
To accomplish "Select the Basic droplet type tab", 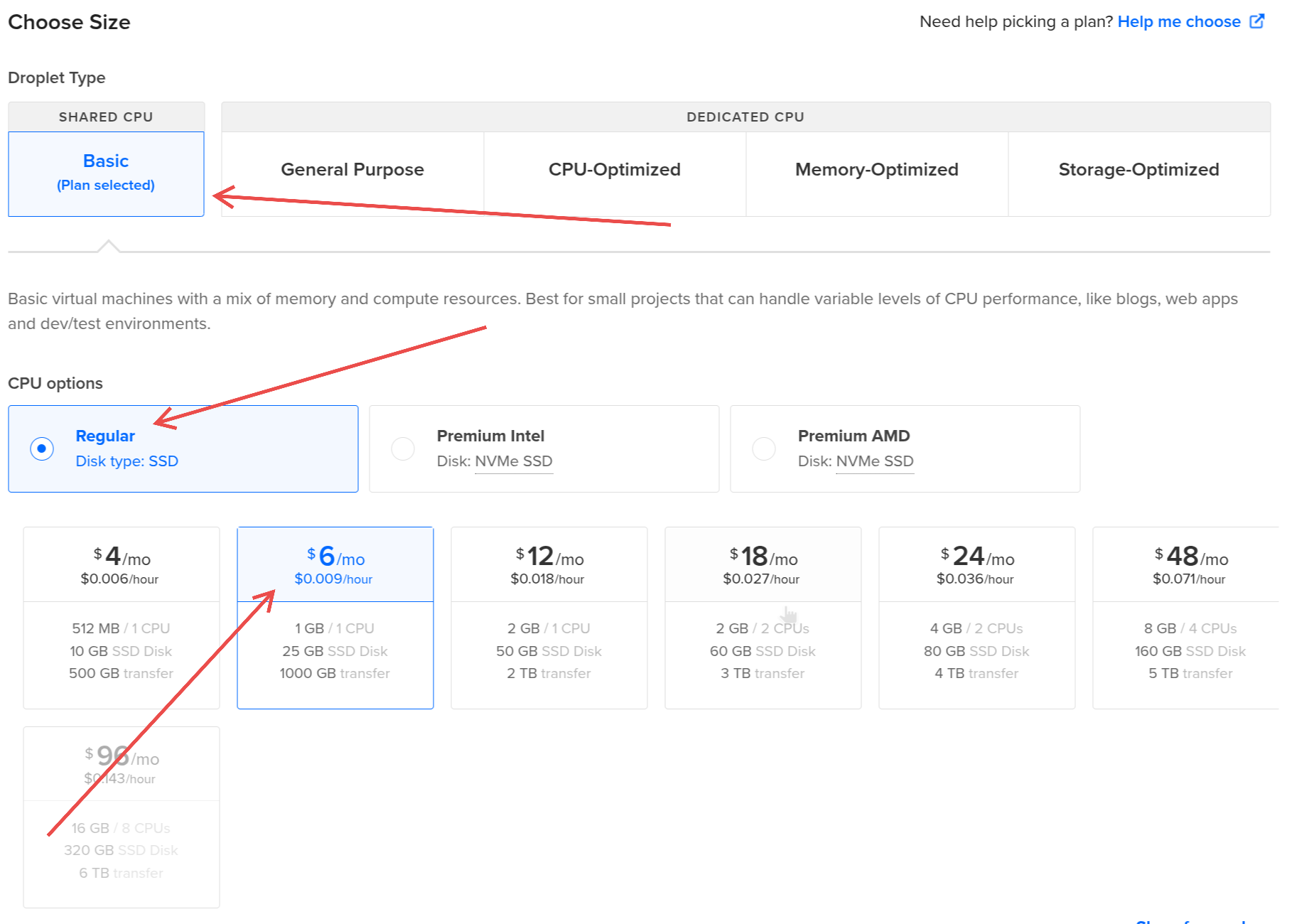I will pos(106,173).
